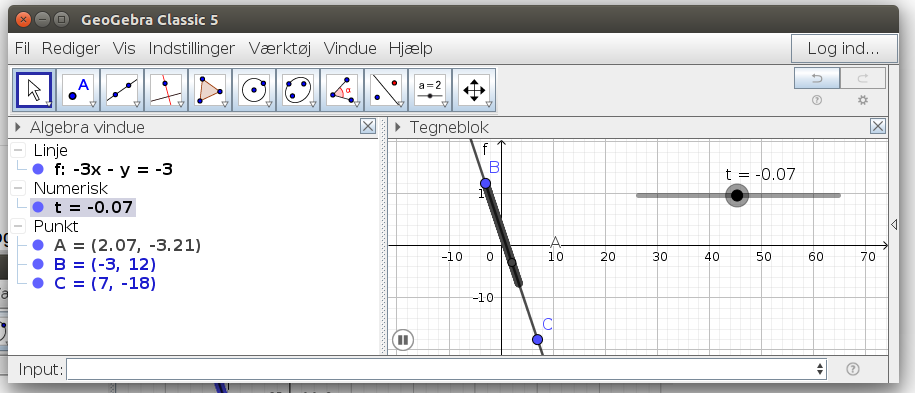Select the Slider tool
The height and width of the screenshot is (393, 915).
430,90
